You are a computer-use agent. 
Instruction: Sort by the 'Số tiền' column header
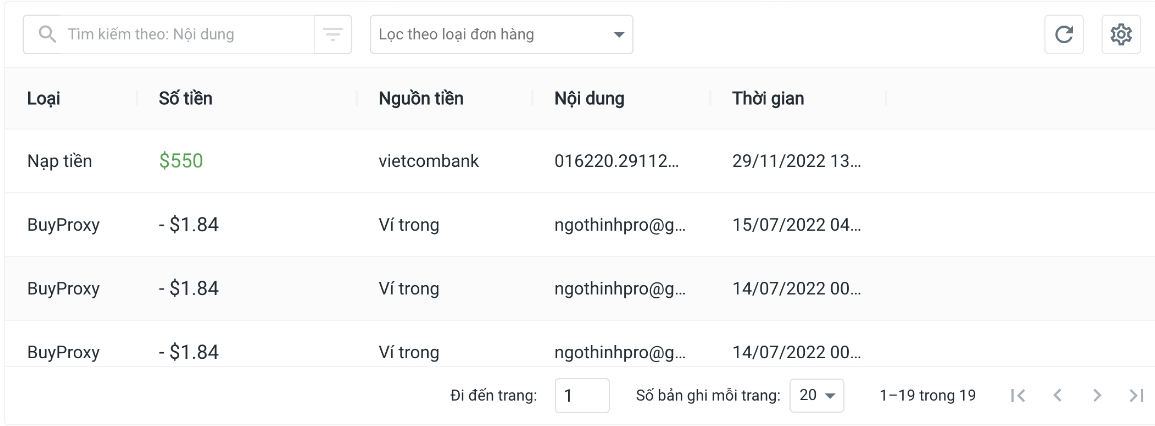[x=186, y=98]
